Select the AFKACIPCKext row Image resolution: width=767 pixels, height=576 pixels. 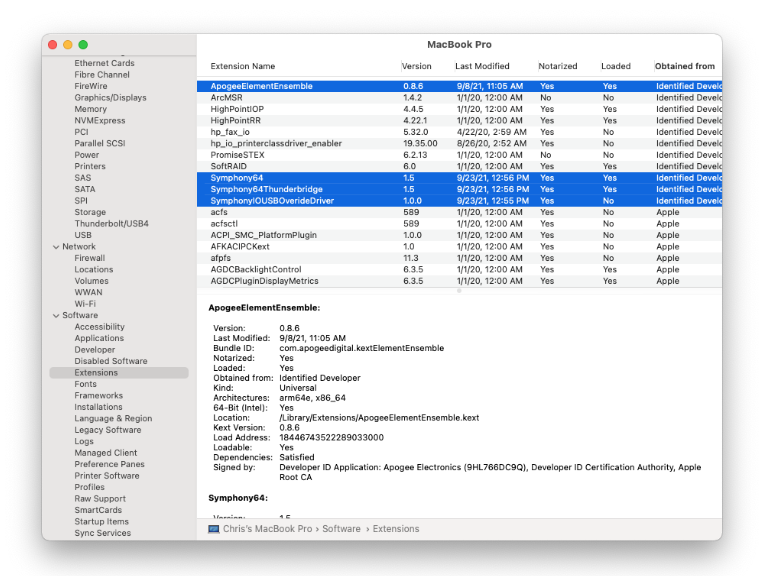pyautogui.click(x=459, y=246)
